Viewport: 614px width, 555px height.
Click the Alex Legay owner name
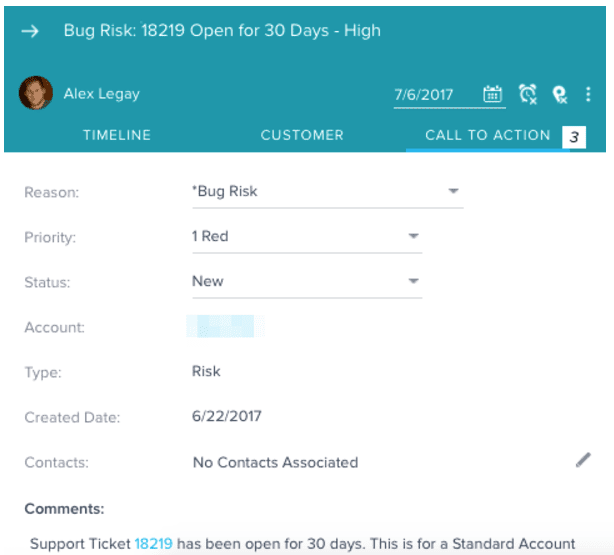(x=102, y=94)
